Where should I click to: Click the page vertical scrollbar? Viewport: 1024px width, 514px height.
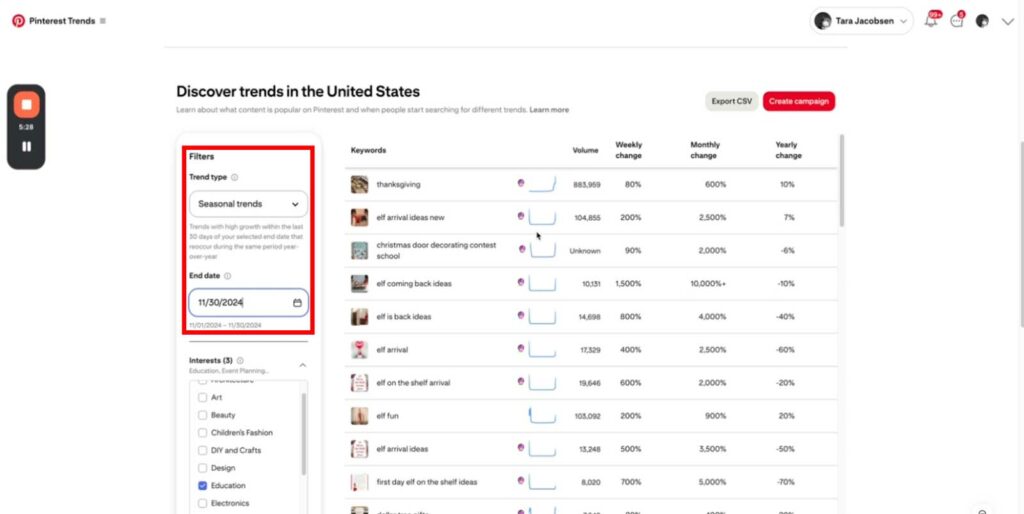coord(1021,234)
